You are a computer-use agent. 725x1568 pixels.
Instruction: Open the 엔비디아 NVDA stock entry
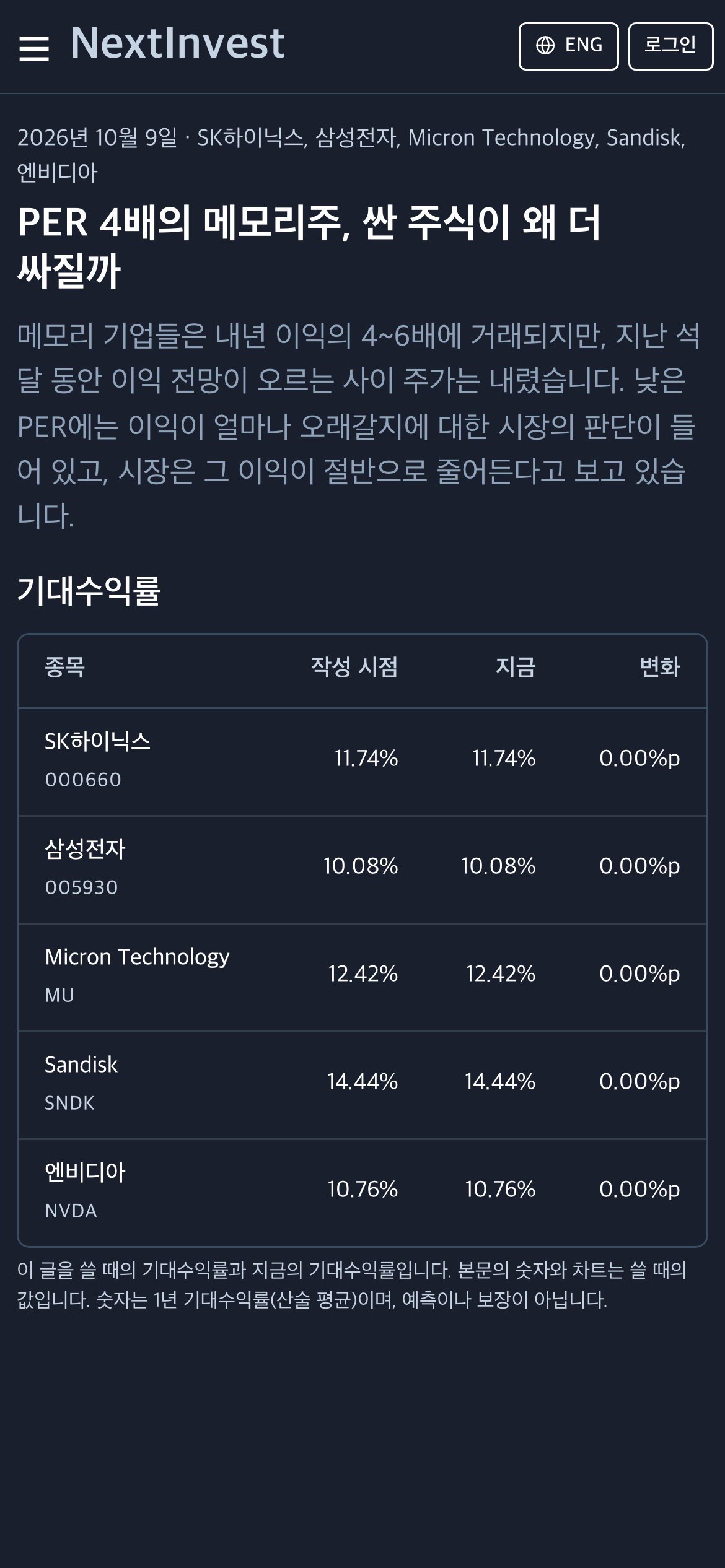(362, 1193)
